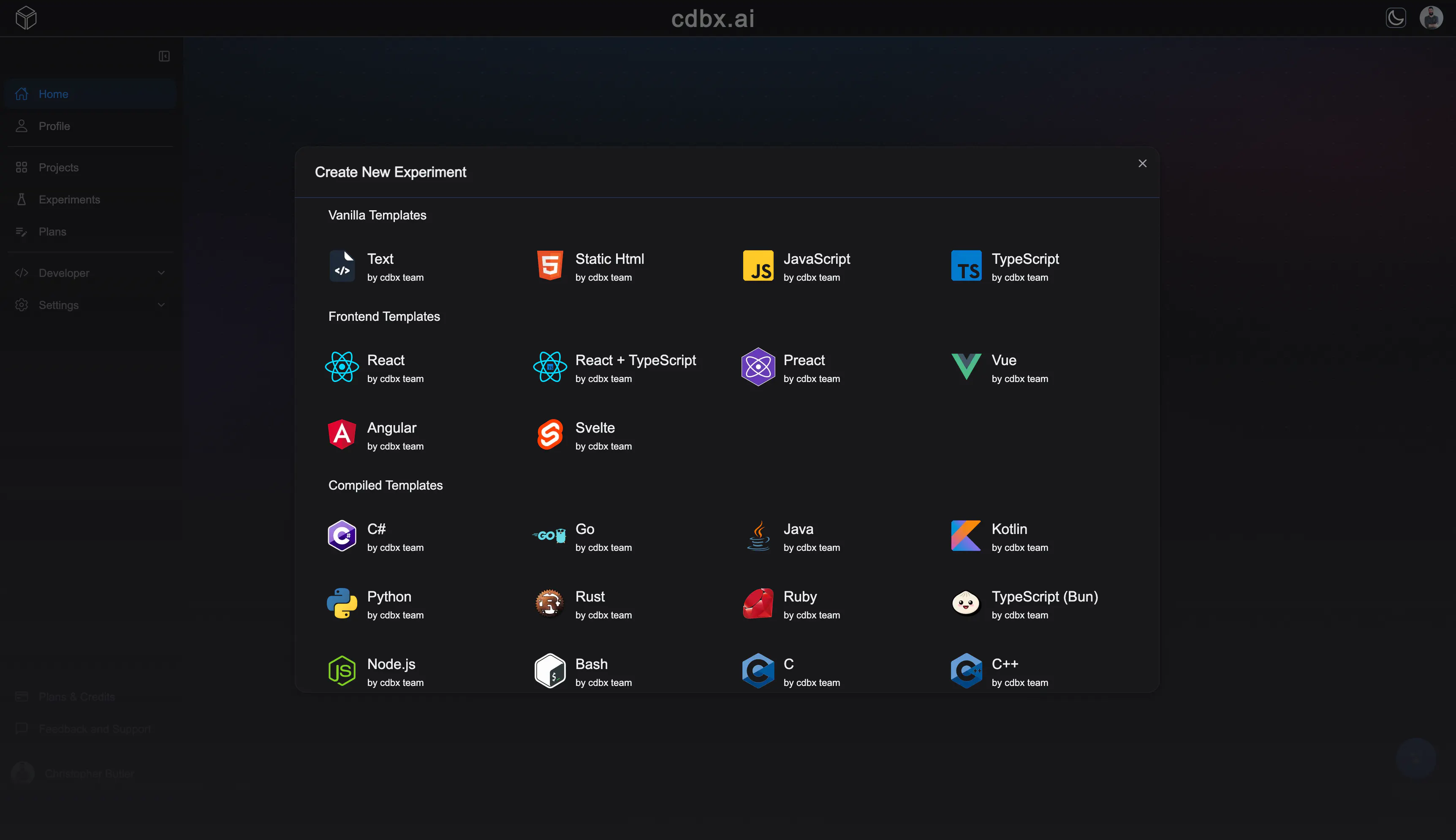Screen dimensions: 1456x840
Task: Click the cdbx.ai title text
Action: point(713,19)
